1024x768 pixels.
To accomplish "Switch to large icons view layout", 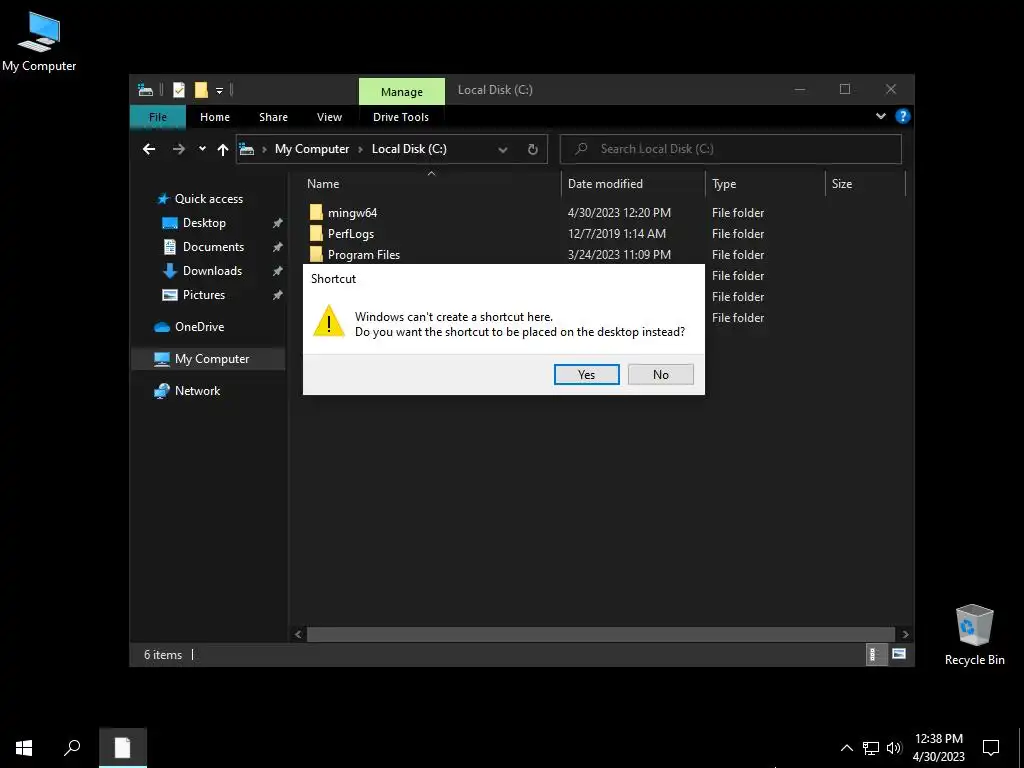I will pos(899,654).
